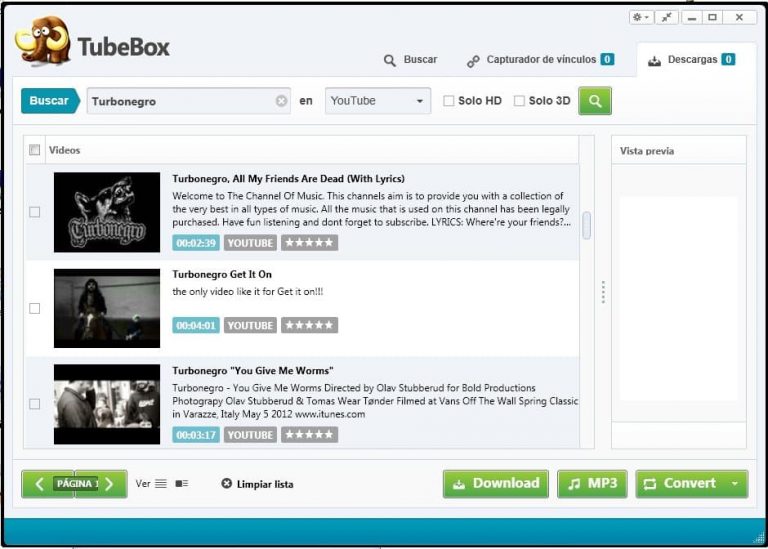The image size is (768, 549).
Task: Click the preview panel splitter handle
Action: click(603, 292)
